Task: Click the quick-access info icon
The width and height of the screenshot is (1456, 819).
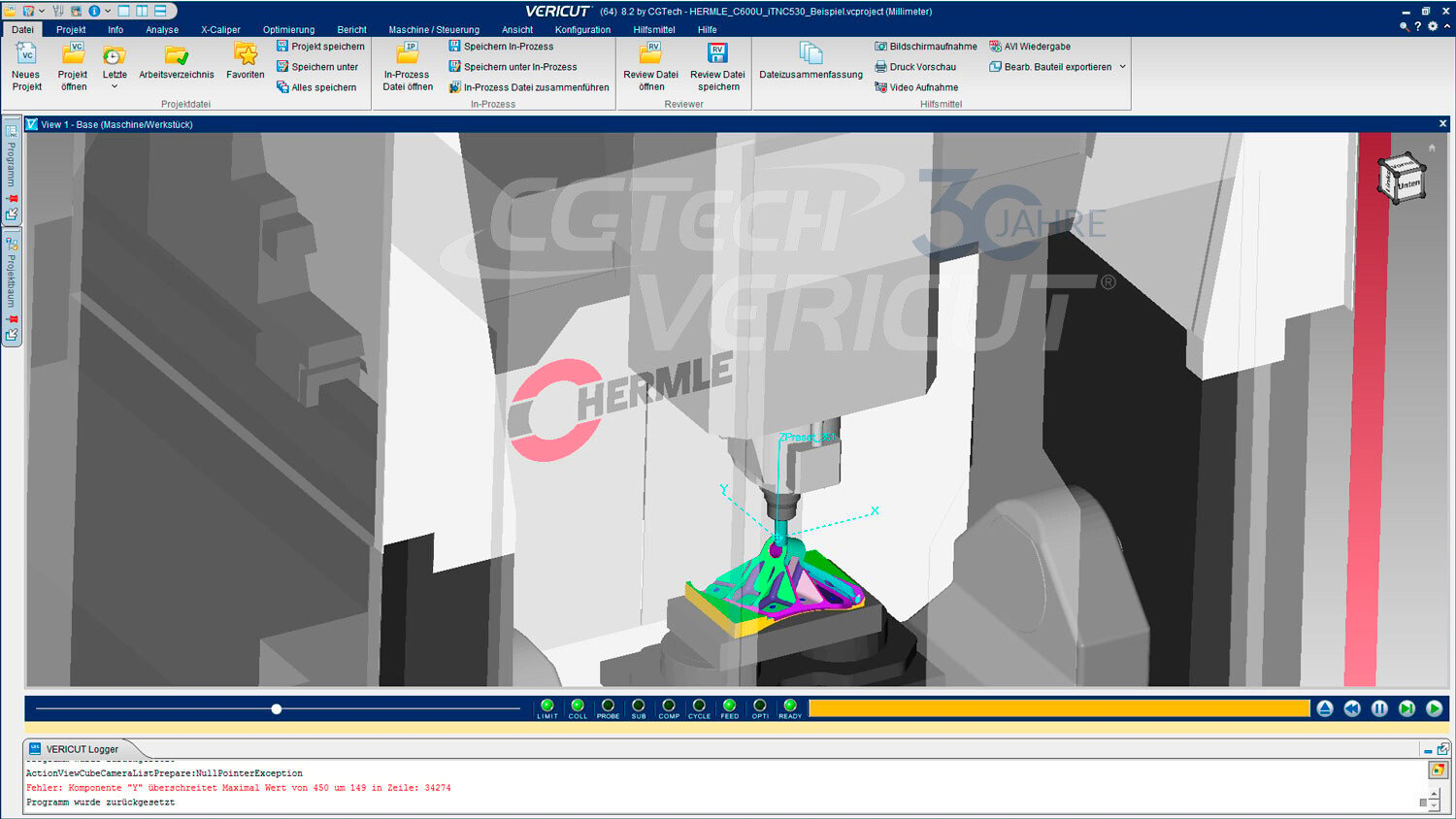Action: click(x=94, y=11)
